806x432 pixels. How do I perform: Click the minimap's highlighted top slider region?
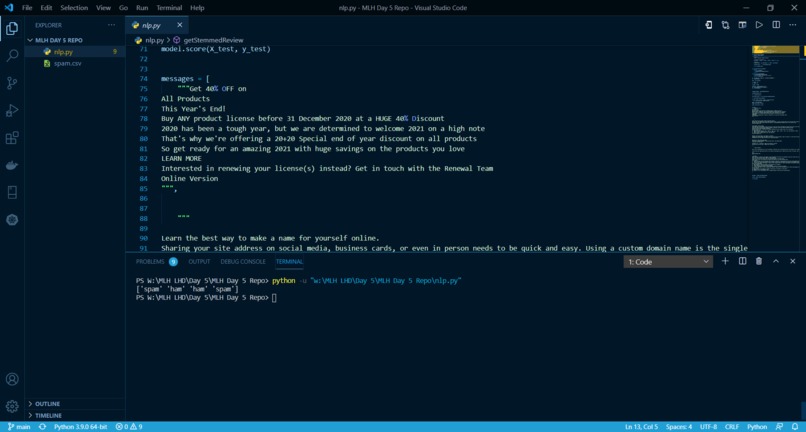776,49
